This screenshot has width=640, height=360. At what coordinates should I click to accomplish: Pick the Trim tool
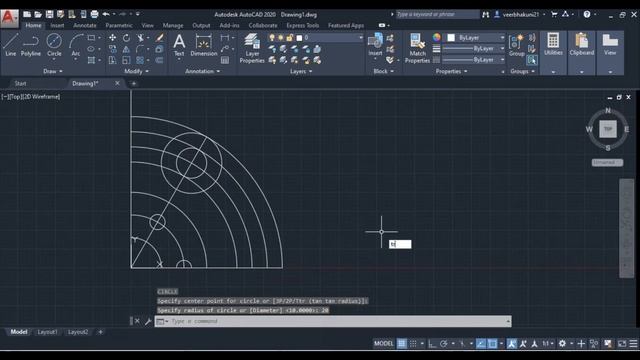pyautogui.click(x=141, y=38)
